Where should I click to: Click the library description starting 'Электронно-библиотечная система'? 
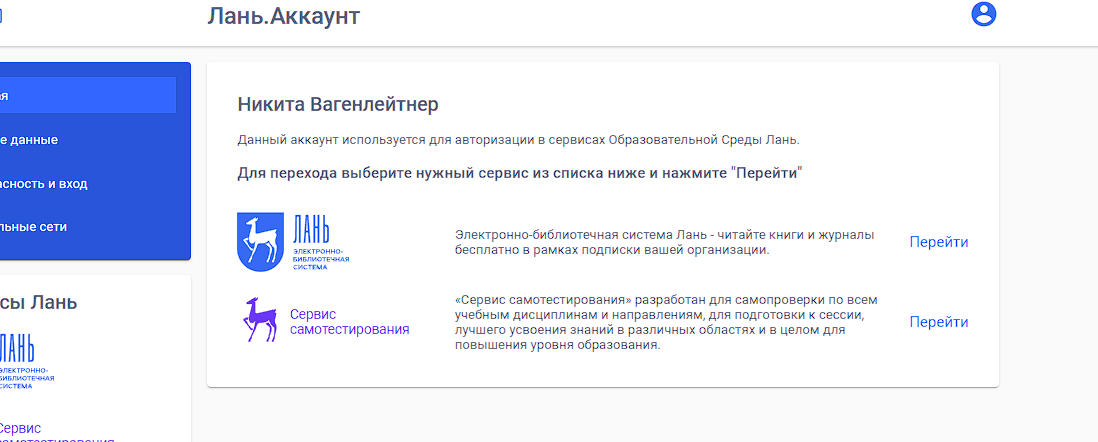point(665,242)
